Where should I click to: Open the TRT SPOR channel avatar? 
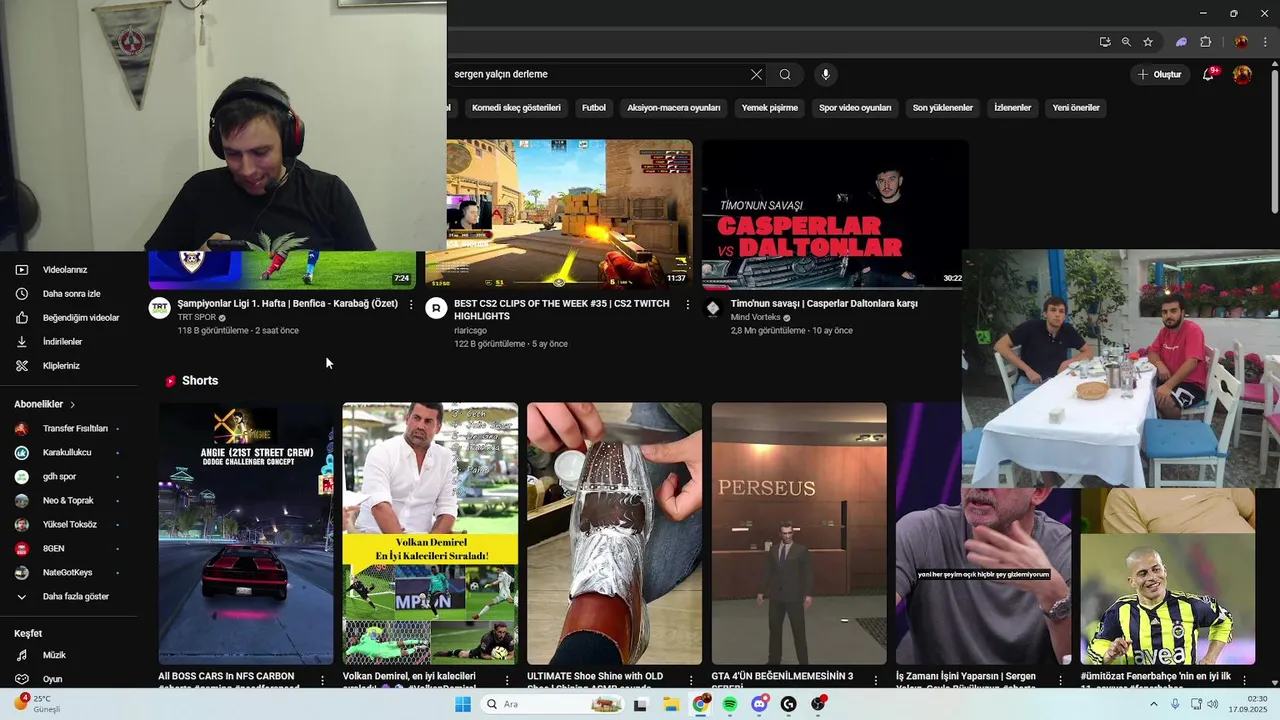pos(159,308)
